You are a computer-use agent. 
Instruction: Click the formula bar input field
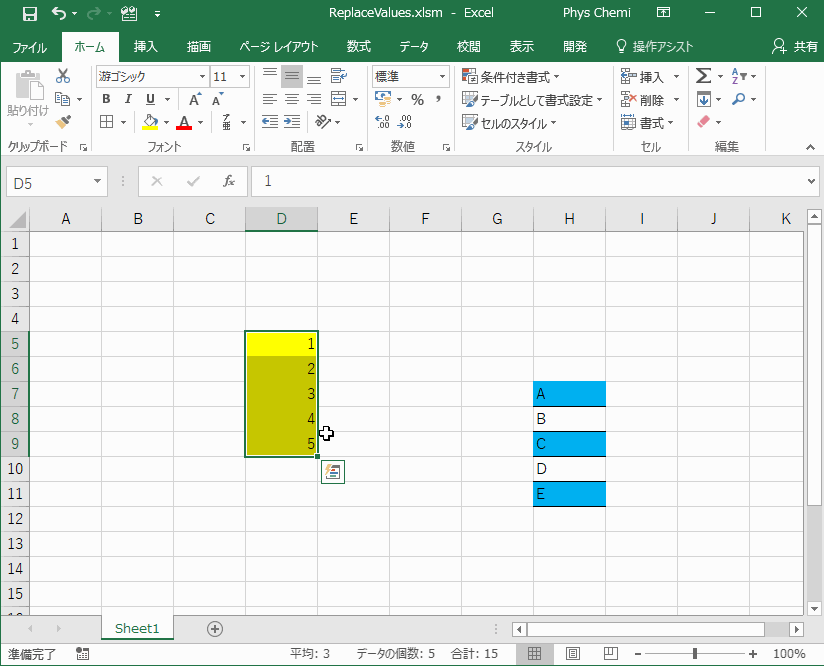point(528,181)
